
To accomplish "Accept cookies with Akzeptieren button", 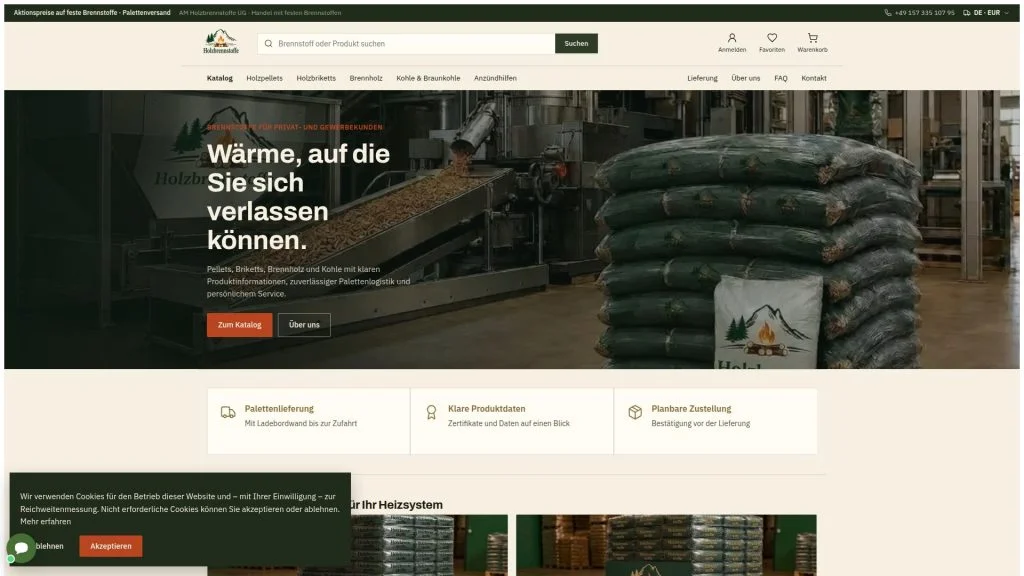I will pyautogui.click(x=110, y=546).
